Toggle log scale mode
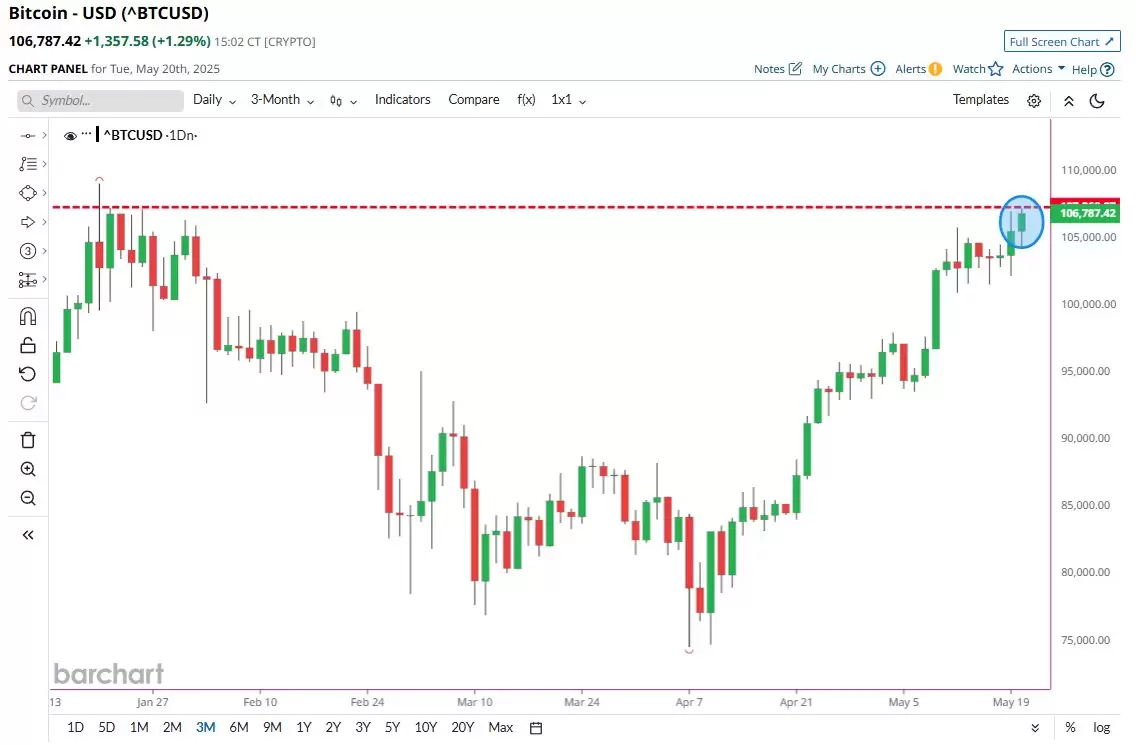Image resolution: width=1136 pixels, height=745 pixels. click(x=1101, y=728)
